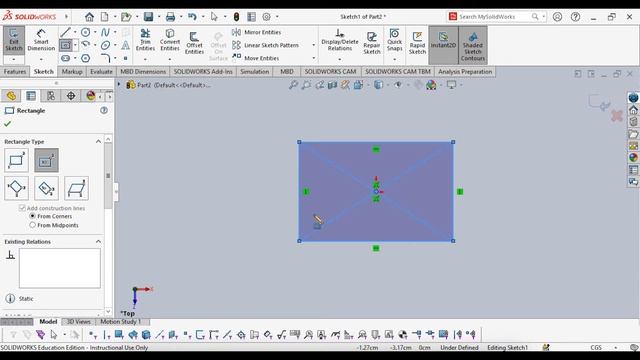Confirm rectangle with green checkmark
This screenshot has width=640, height=360.
7,124
